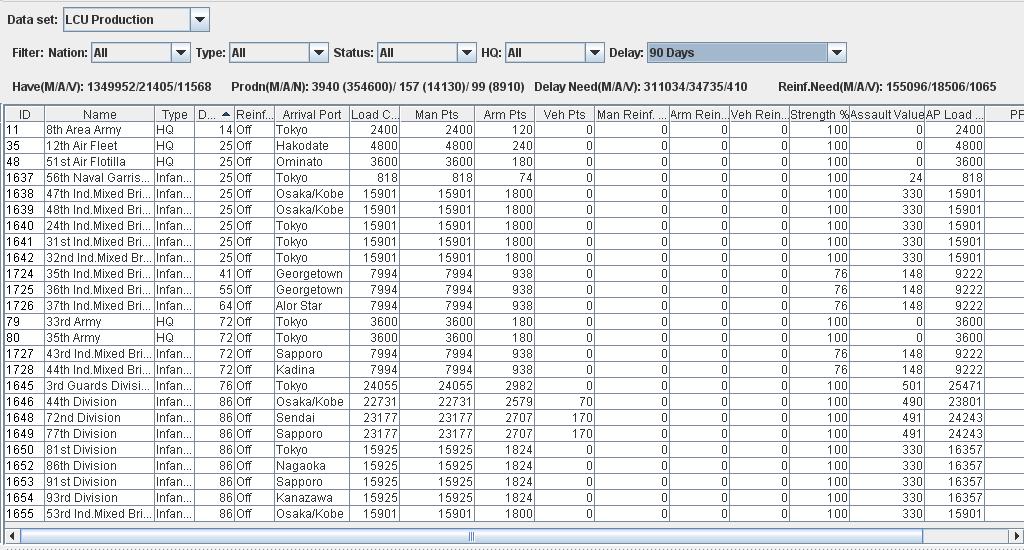The image size is (1024, 550).
Task: Sort by the Assault Value column header
Action: pyautogui.click(x=887, y=114)
